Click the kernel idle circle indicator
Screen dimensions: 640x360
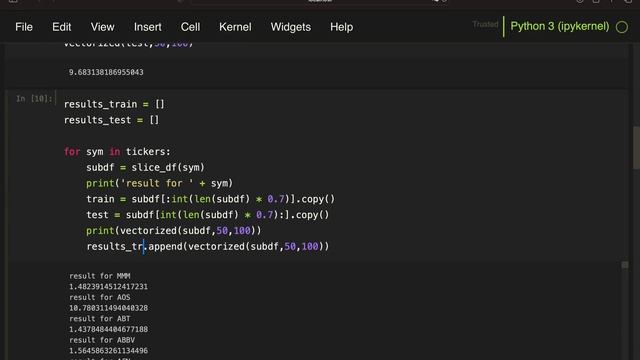coord(622,27)
